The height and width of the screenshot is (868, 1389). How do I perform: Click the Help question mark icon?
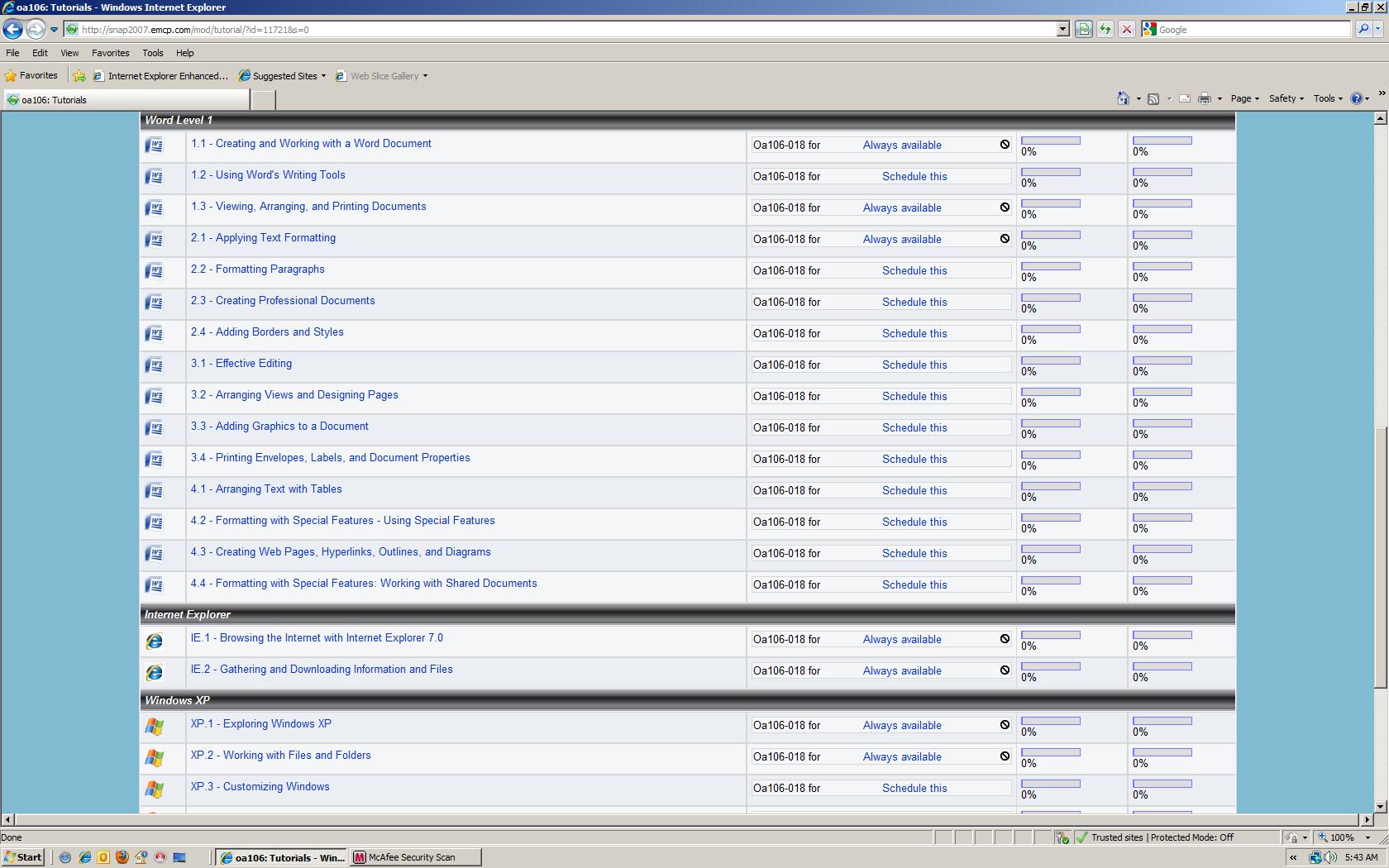[1357, 98]
